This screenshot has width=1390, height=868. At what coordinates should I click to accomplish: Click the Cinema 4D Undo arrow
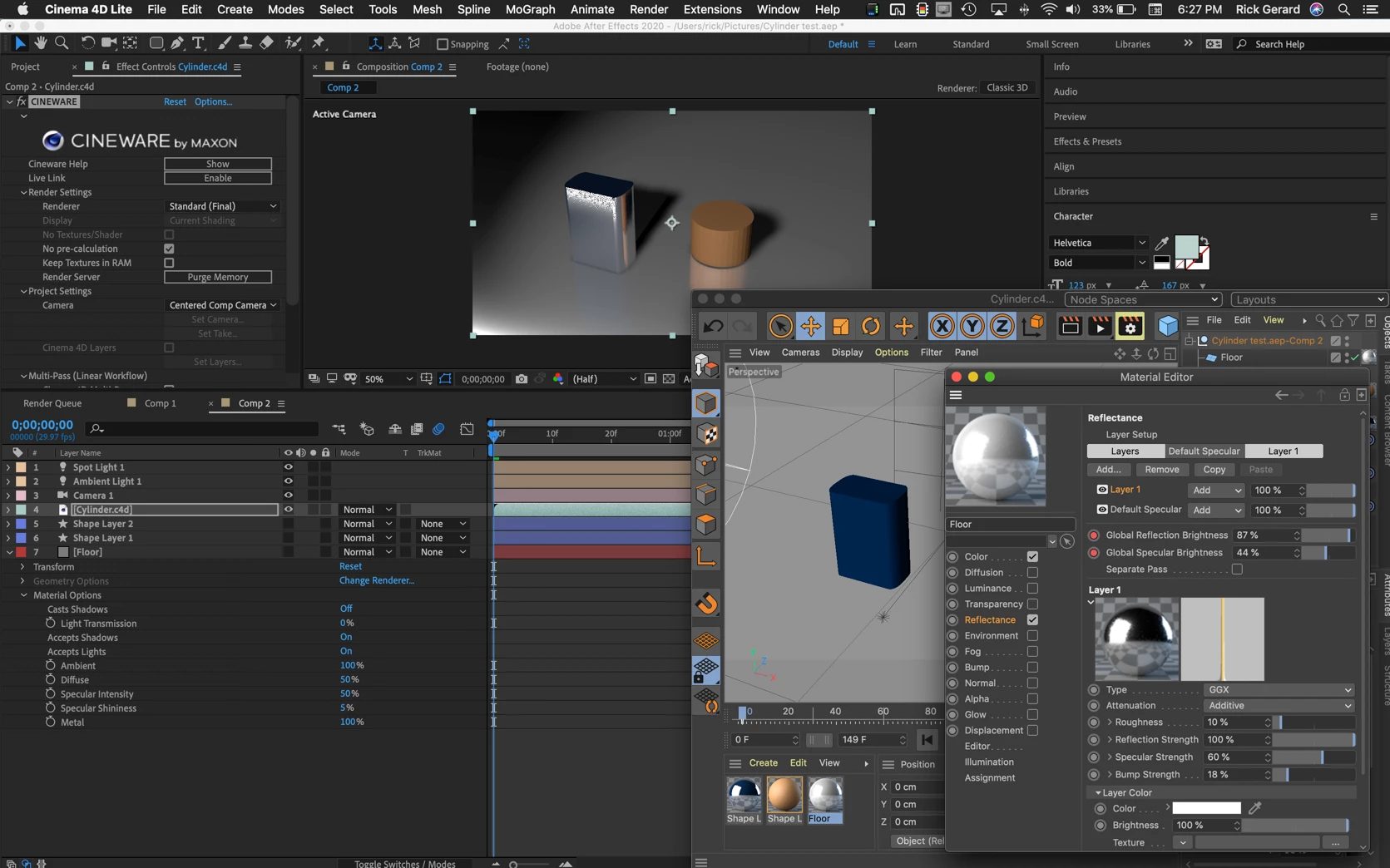[x=713, y=327]
